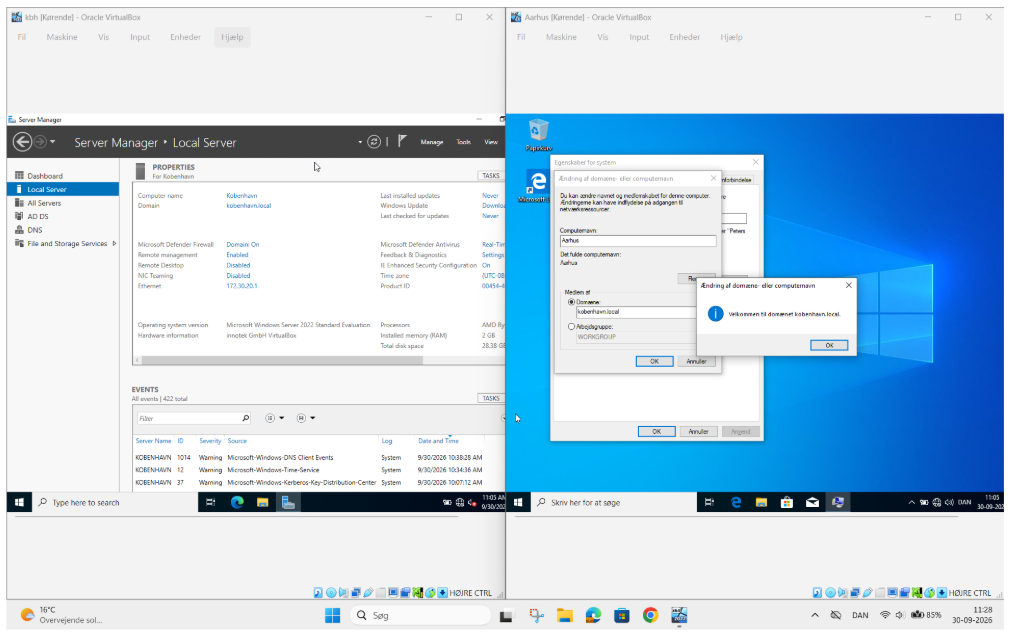The width and height of the screenshot is (1010, 635).
Task: Open the filter criteria list dropdown
Action: pos(275,419)
